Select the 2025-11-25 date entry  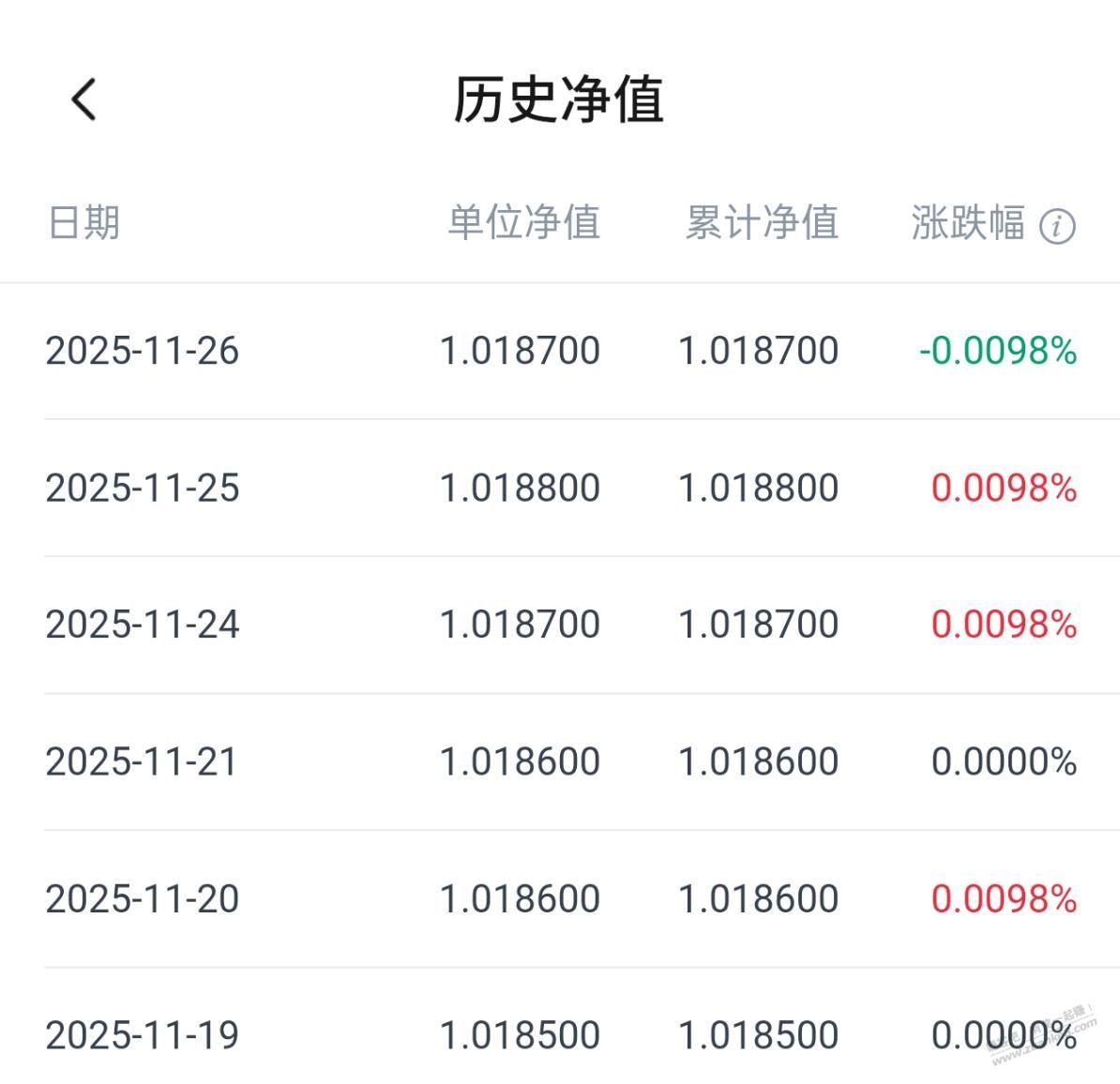coord(143,488)
